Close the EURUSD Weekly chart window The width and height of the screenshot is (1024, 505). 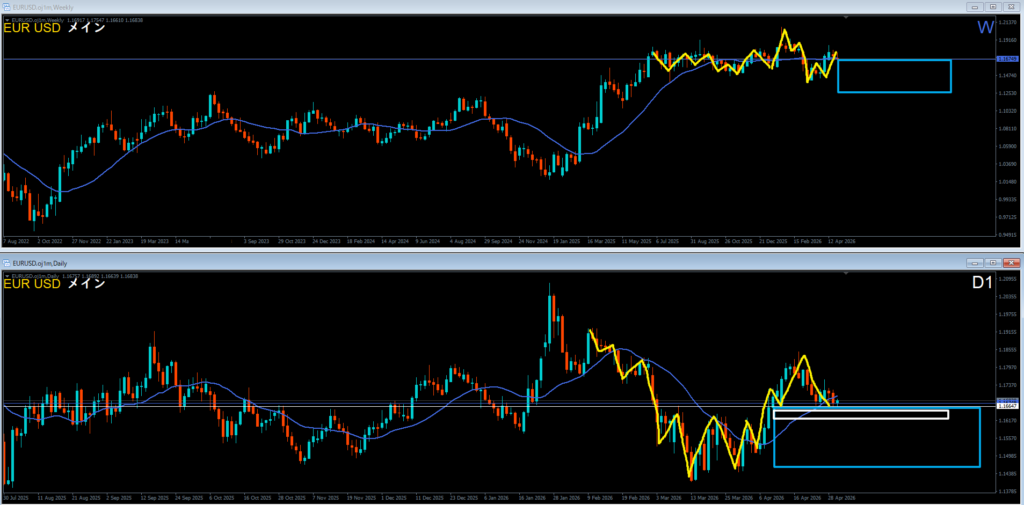1011,7
